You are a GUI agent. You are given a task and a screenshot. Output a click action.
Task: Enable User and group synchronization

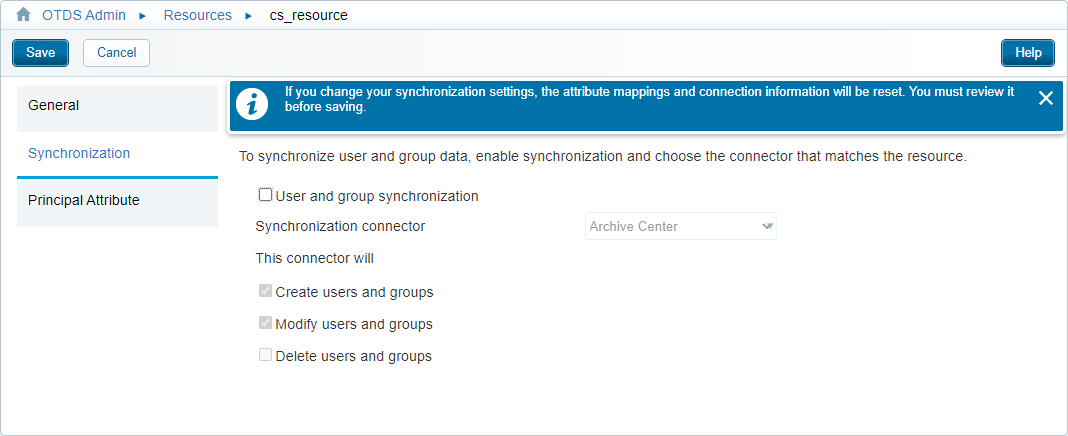pos(266,195)
